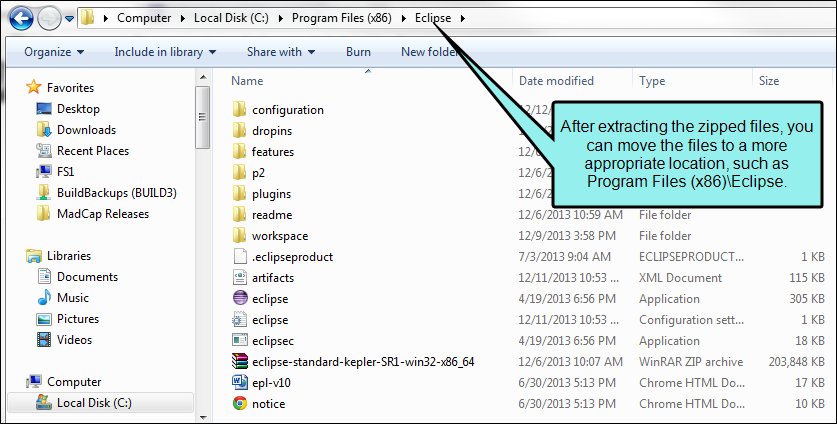Select the dropins folder icon

240,130
